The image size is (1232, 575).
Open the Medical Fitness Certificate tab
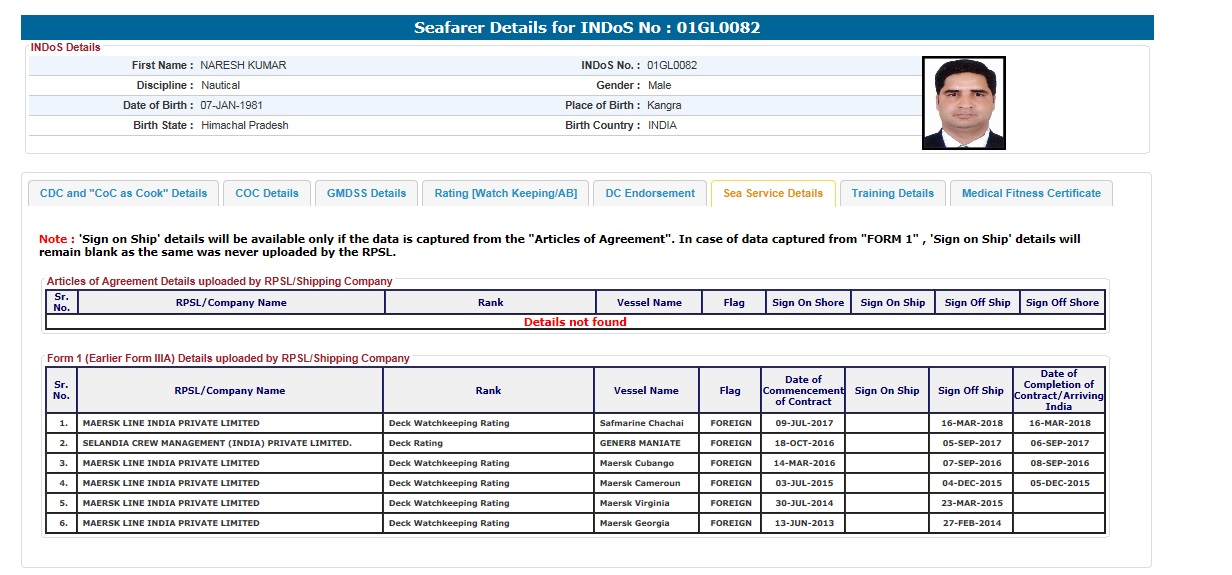[1031, 194]
